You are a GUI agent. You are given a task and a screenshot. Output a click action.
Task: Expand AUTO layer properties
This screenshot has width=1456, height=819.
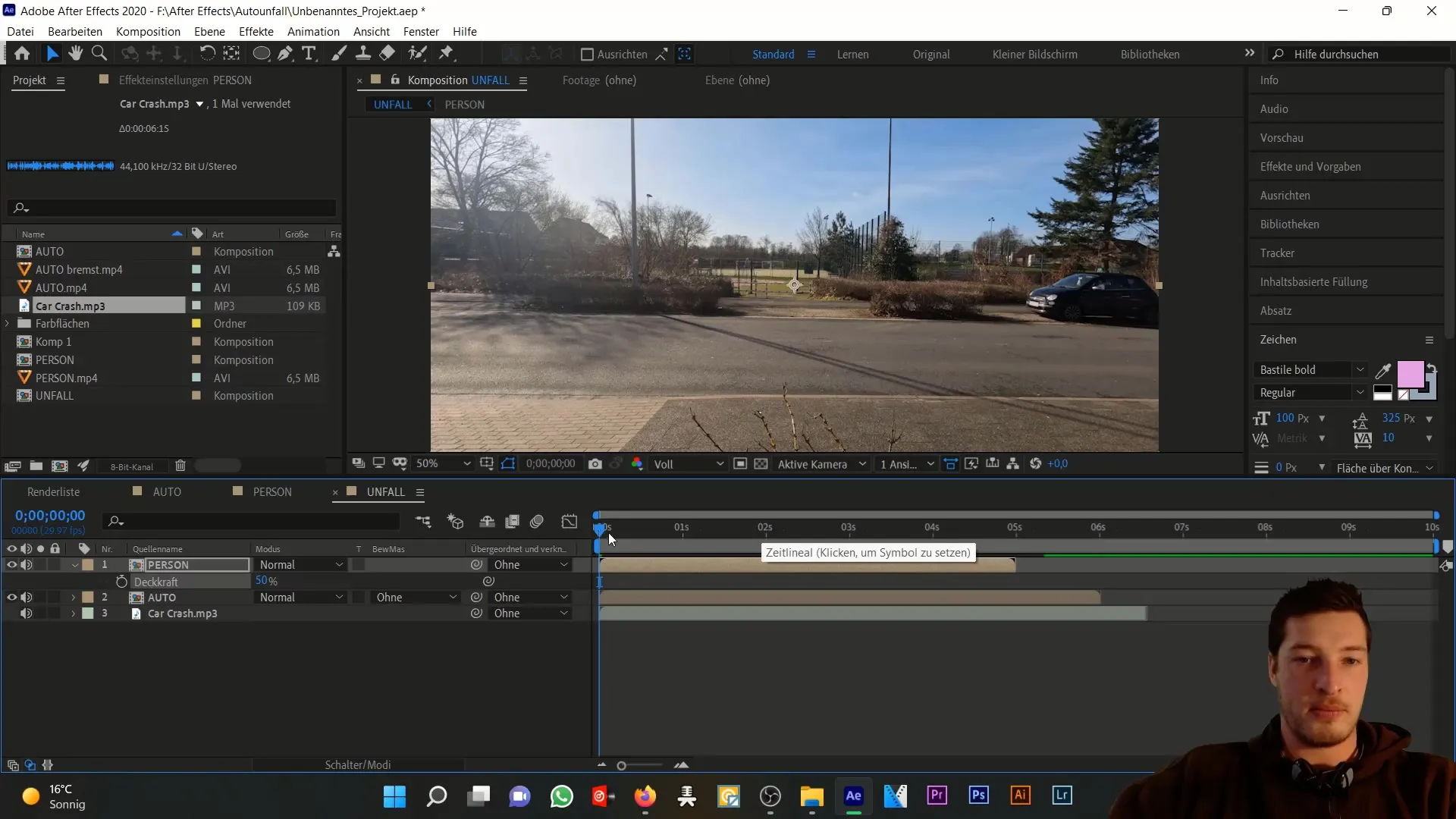click(x=73, y=597)
